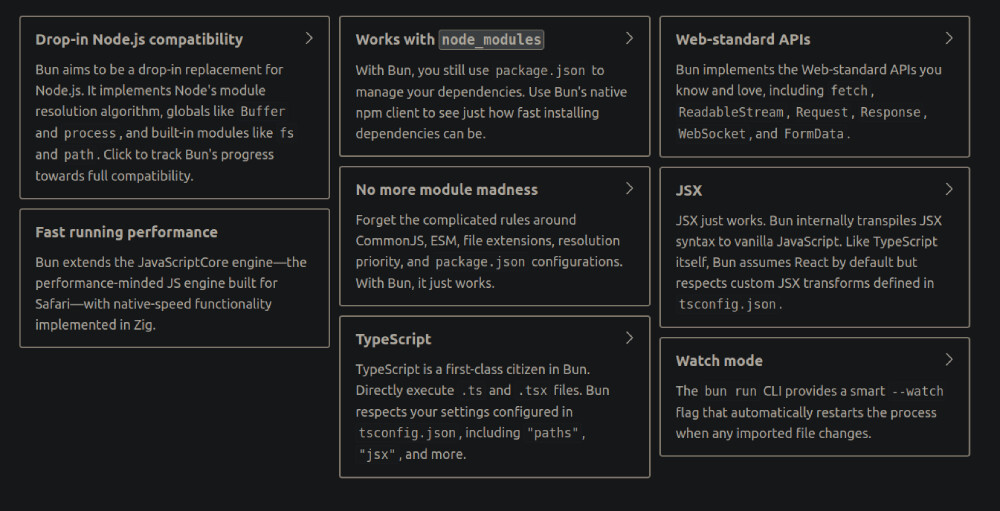Click the Fast running performance description text

point(171,293)
